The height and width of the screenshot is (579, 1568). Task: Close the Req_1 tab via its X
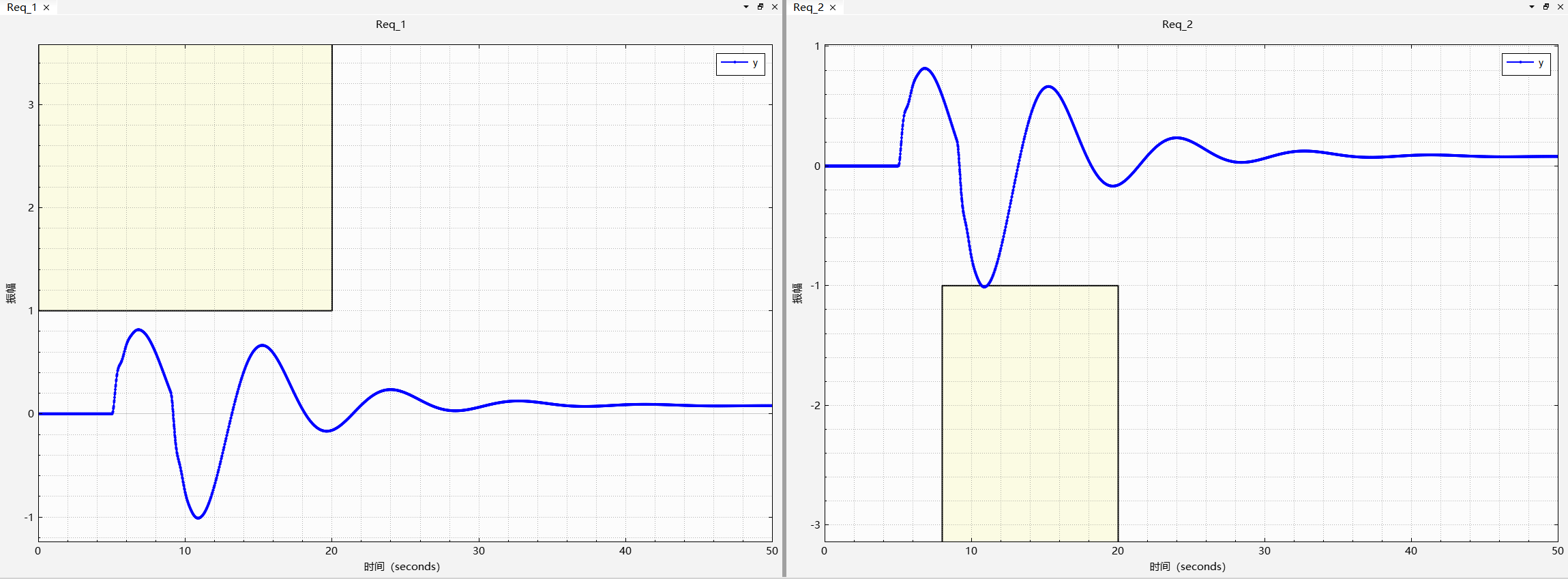pyautogui.click(x=46, y=8)
